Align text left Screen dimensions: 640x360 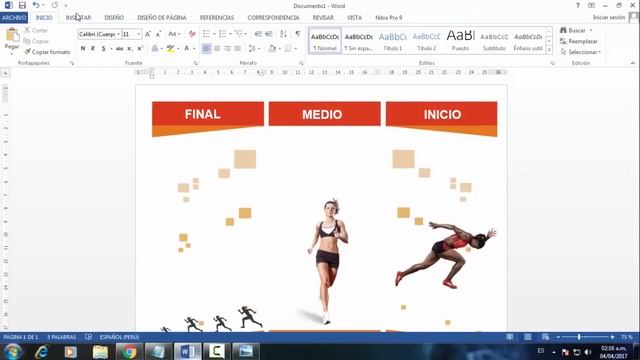click(x=207, y=49)
